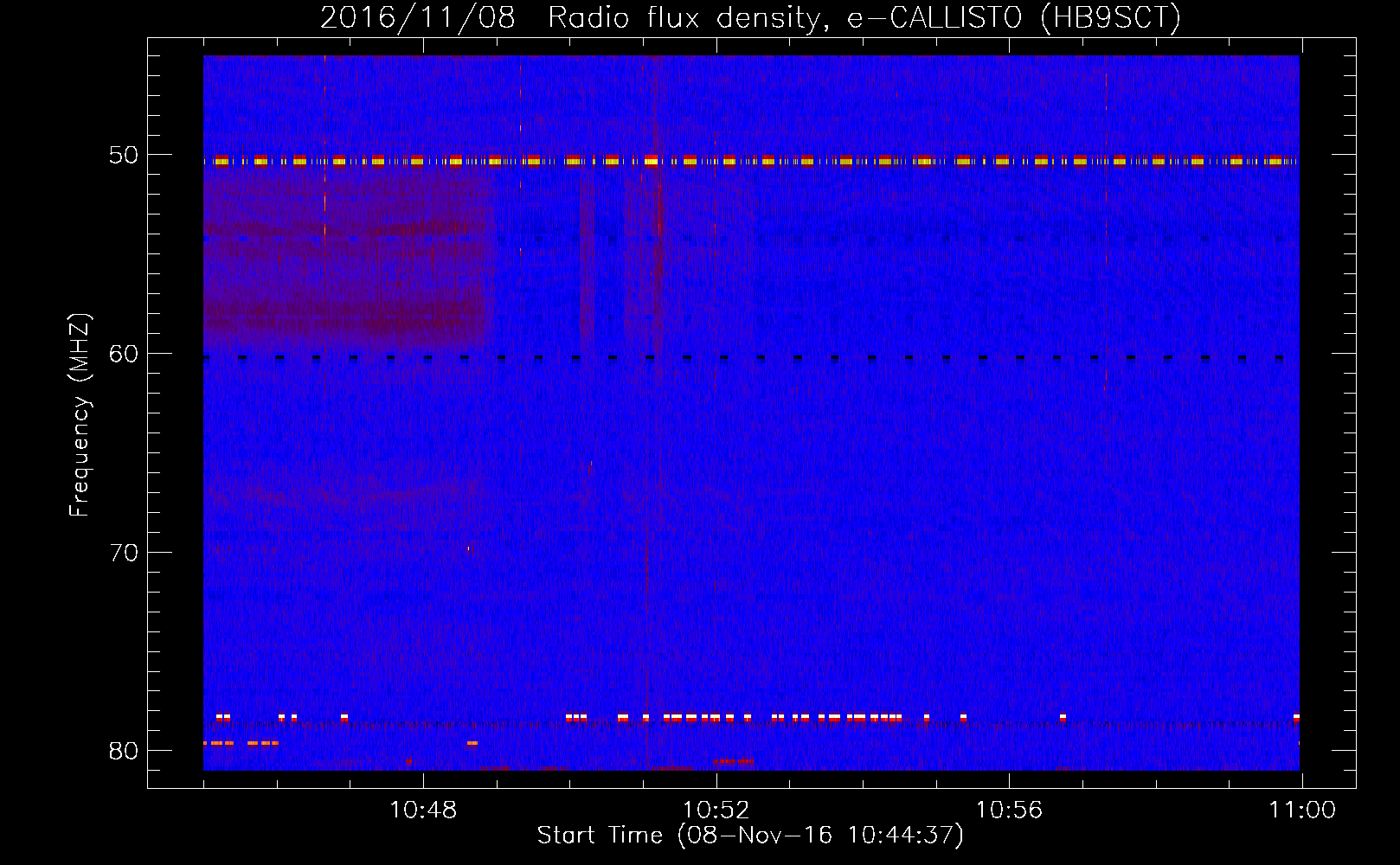Click the yellow interference line near 50 MHz
1400x865 pixels.
coord(751,161)
